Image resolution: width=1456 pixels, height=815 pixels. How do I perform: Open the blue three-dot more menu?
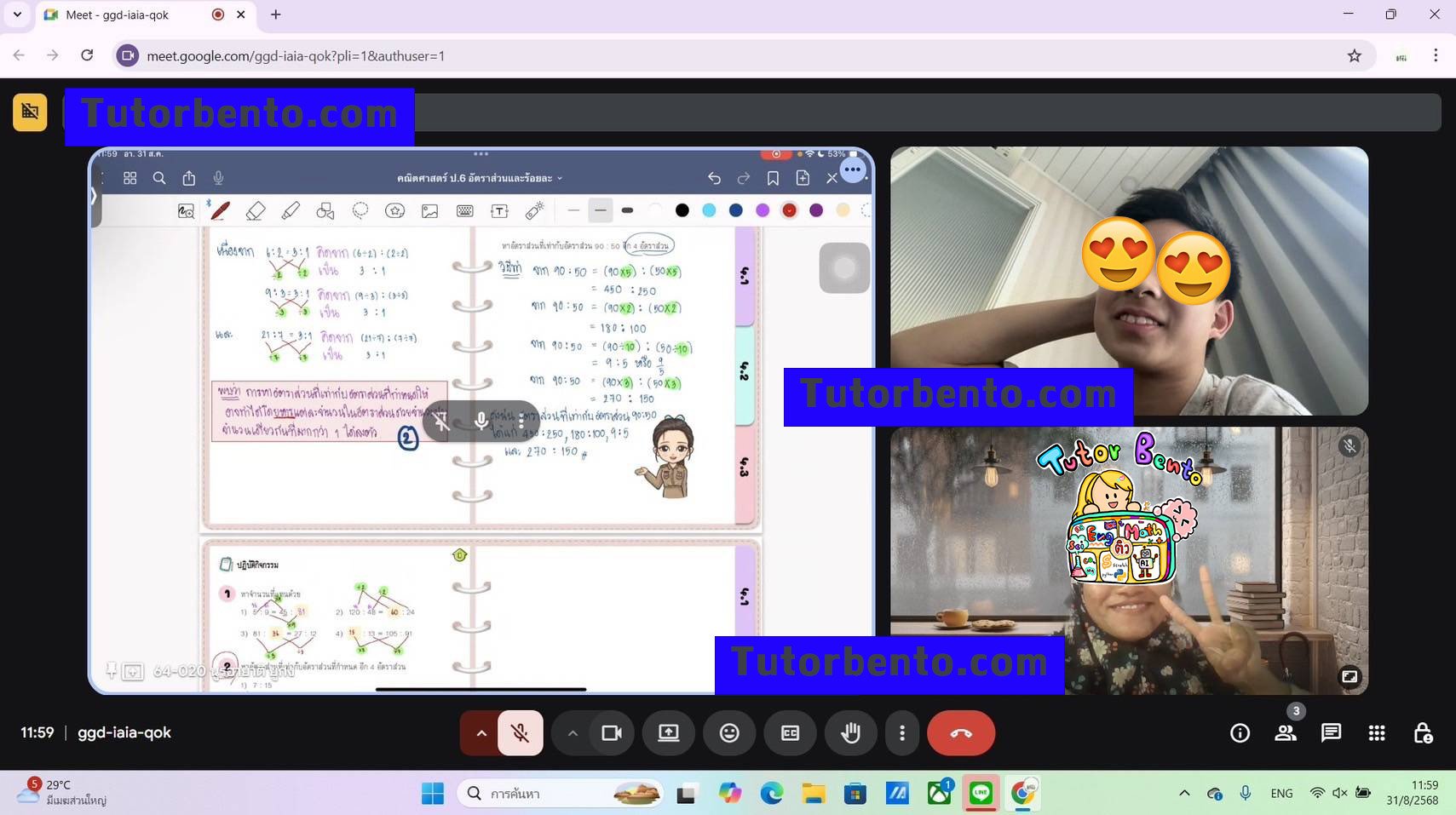click(x=853, y=169)
